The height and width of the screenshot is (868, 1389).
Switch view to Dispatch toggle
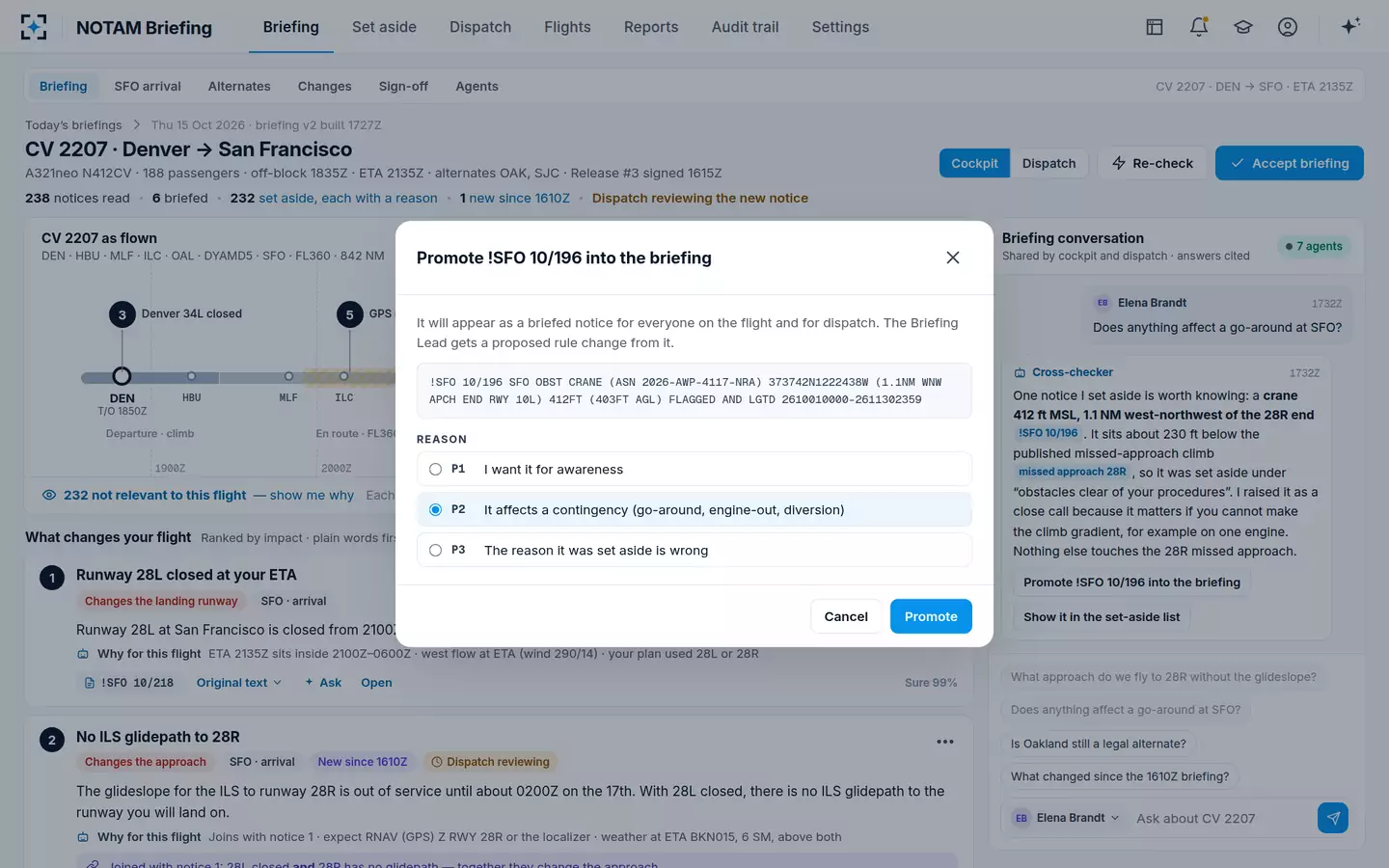(x=1049, y=163)
